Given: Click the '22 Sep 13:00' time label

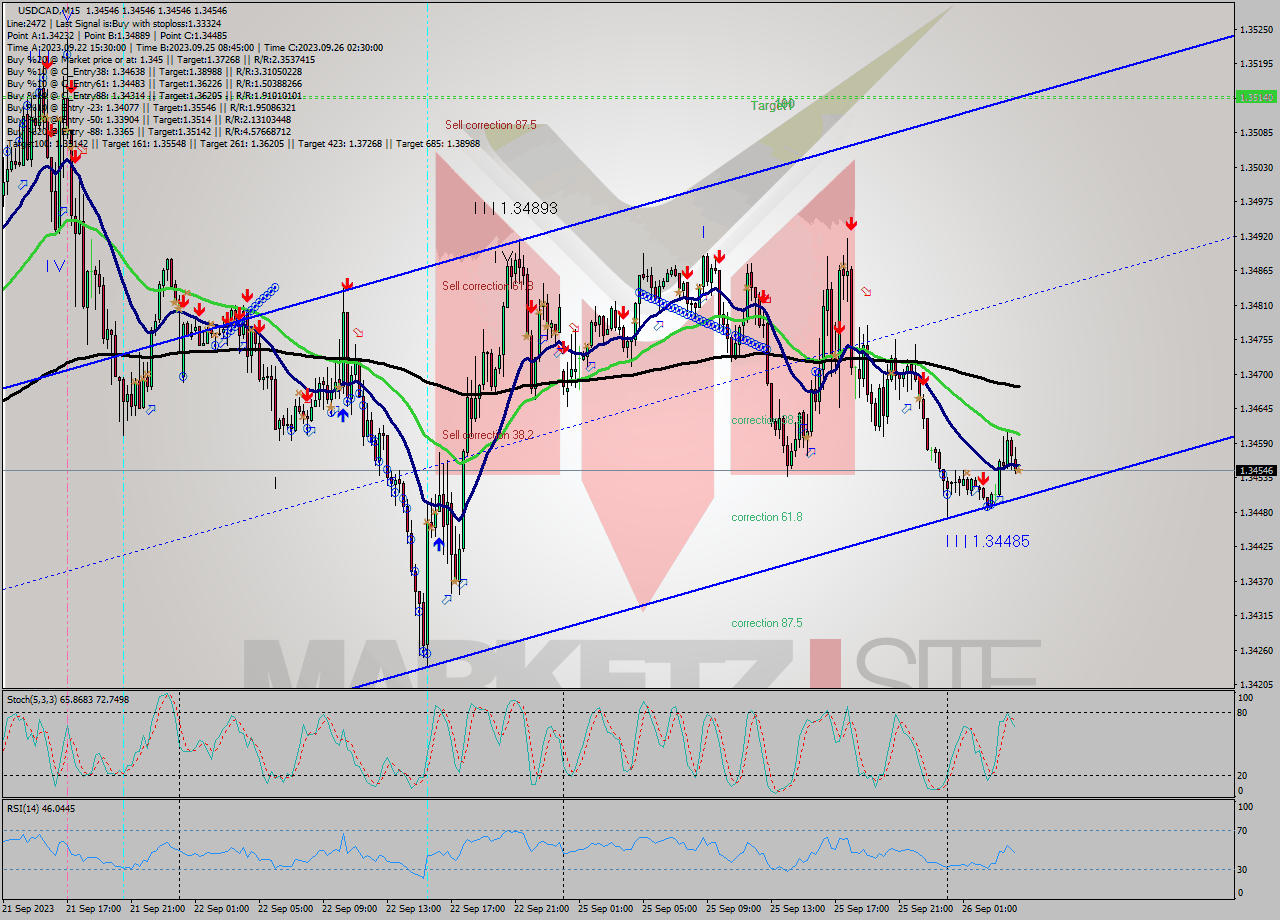Looking at the screenshot, I should pyautogui.click(x=414, y=909).
